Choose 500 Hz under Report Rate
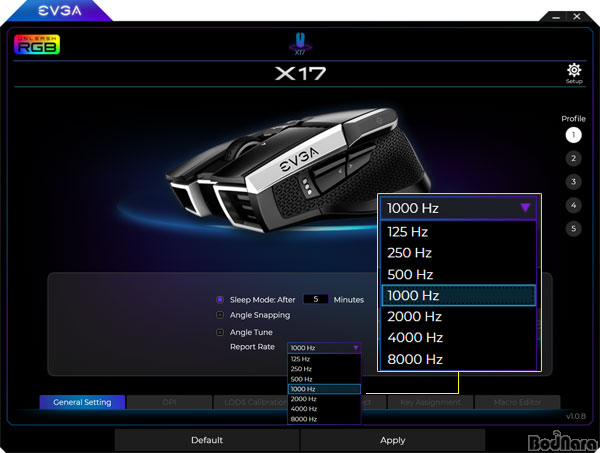 click(x=324, y=379)
